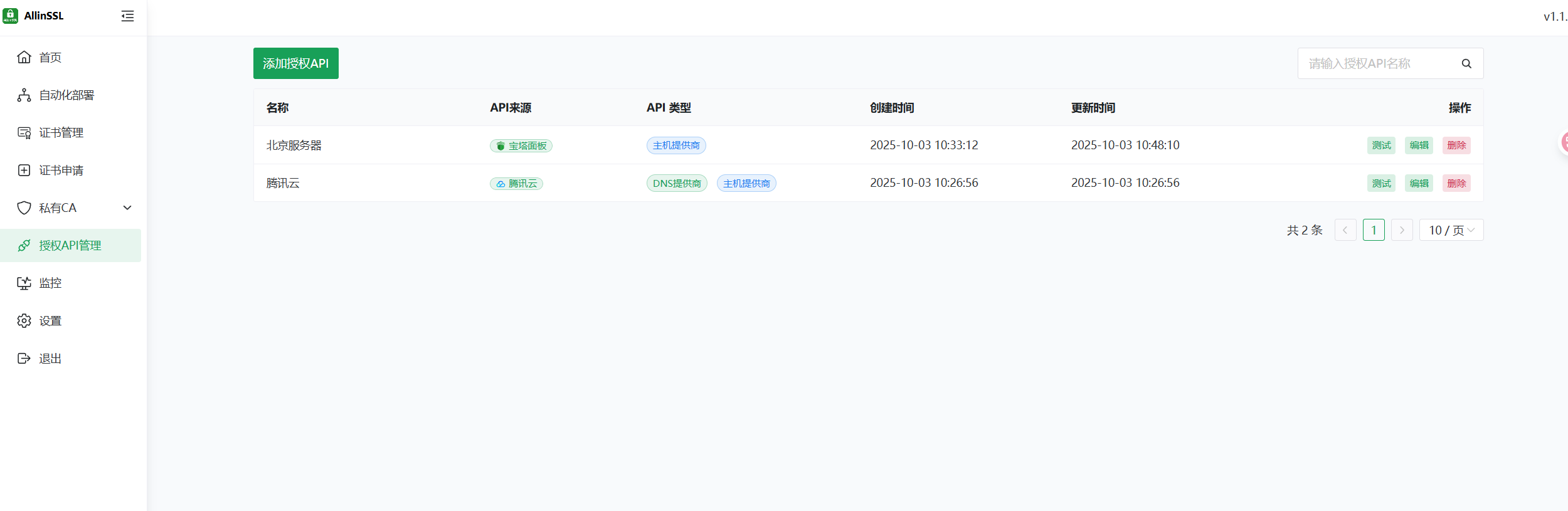Collapse the sidebar using the menu fold icon
This screenshot has width=1568, height=511.
[x=127, y=16]
